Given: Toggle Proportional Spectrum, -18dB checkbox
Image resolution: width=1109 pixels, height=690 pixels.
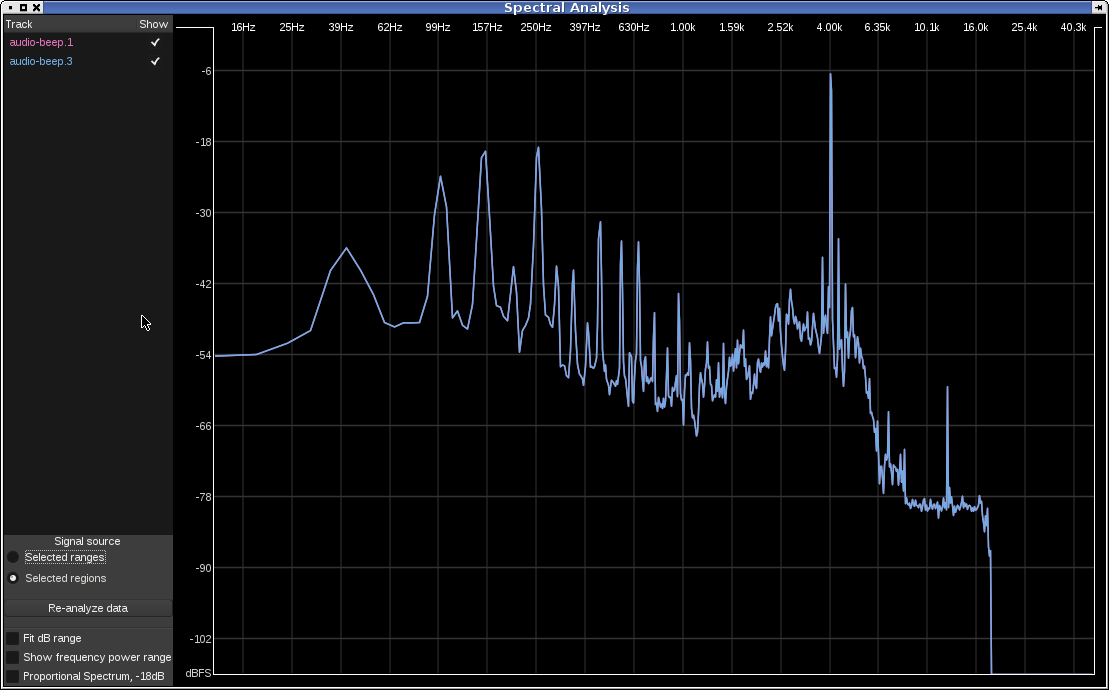Looking at the screenshot, I should point(13,677).
